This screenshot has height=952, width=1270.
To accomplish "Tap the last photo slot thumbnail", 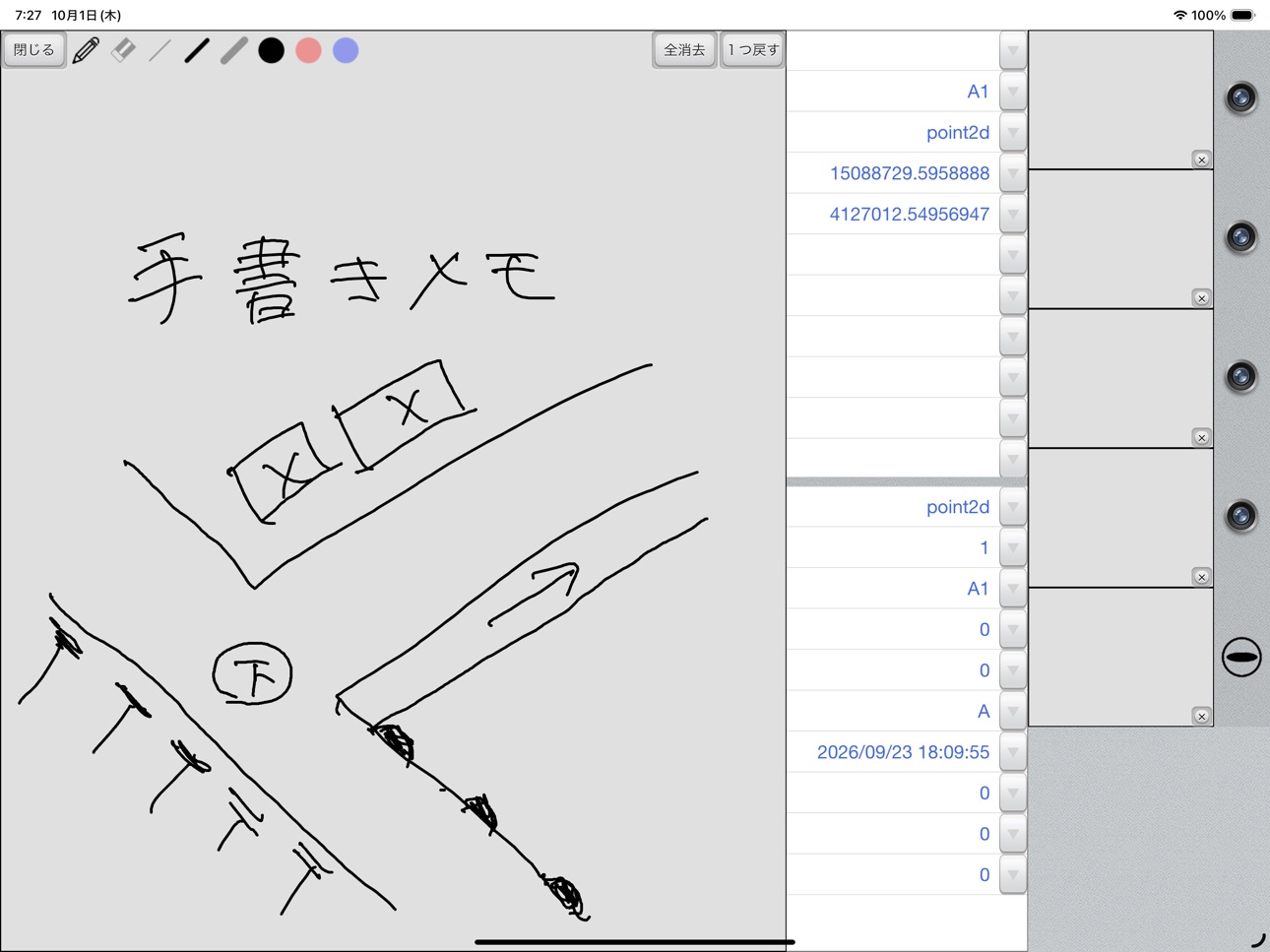I will tap(1120, 658).
